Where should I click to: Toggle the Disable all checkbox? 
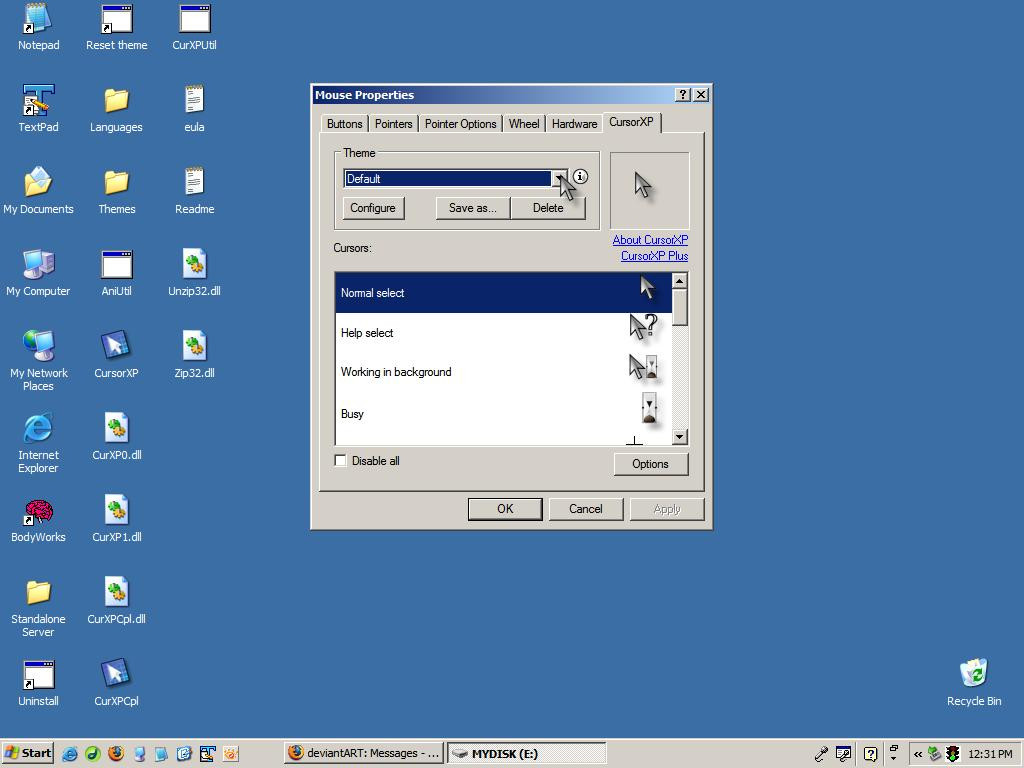click(340, 460)
